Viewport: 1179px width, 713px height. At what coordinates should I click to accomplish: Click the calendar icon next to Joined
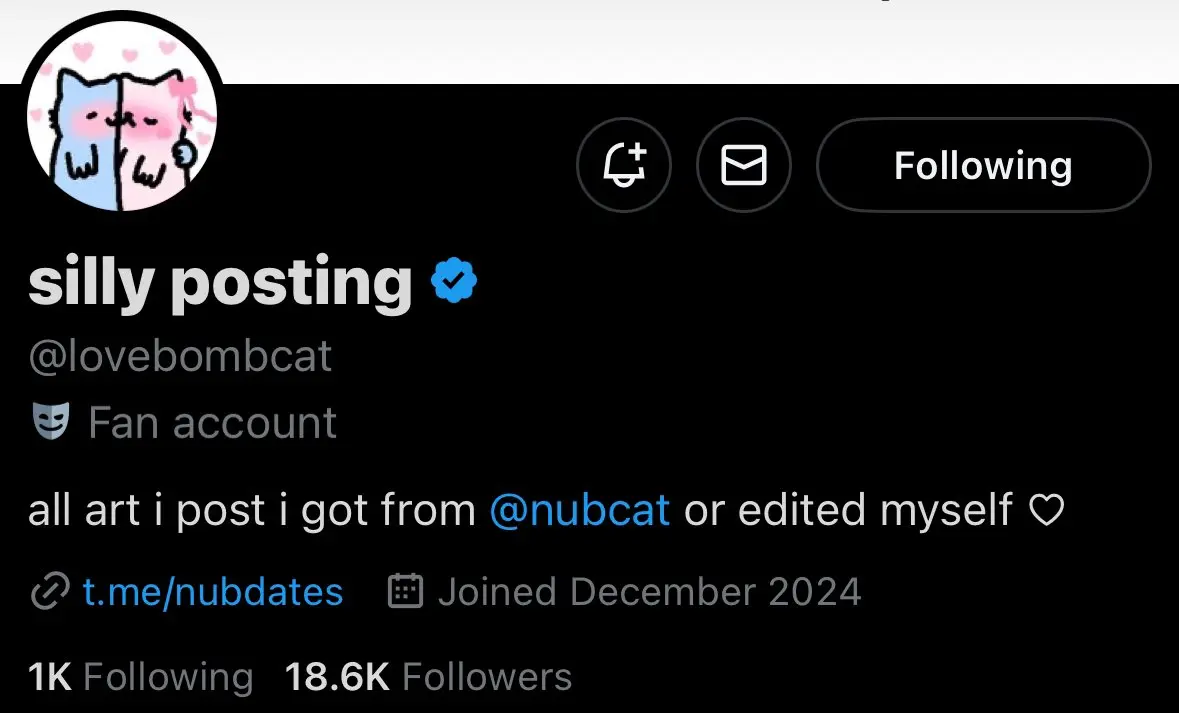405,591
